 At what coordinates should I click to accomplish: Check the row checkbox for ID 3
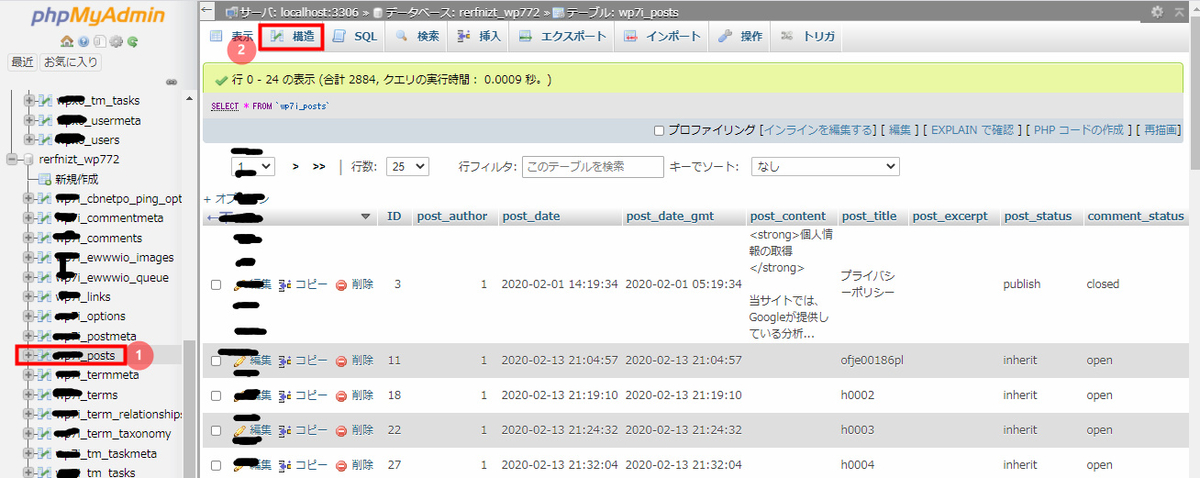(x=216, y=285)
